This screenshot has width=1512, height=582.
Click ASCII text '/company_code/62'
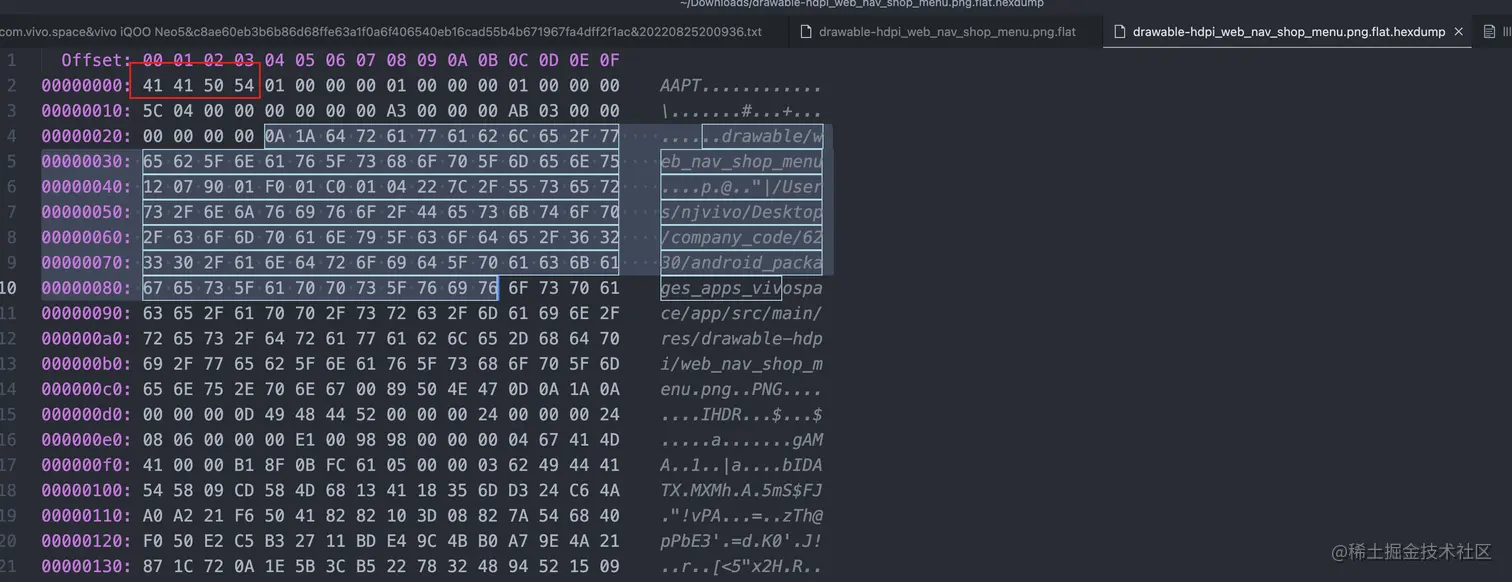741,237
